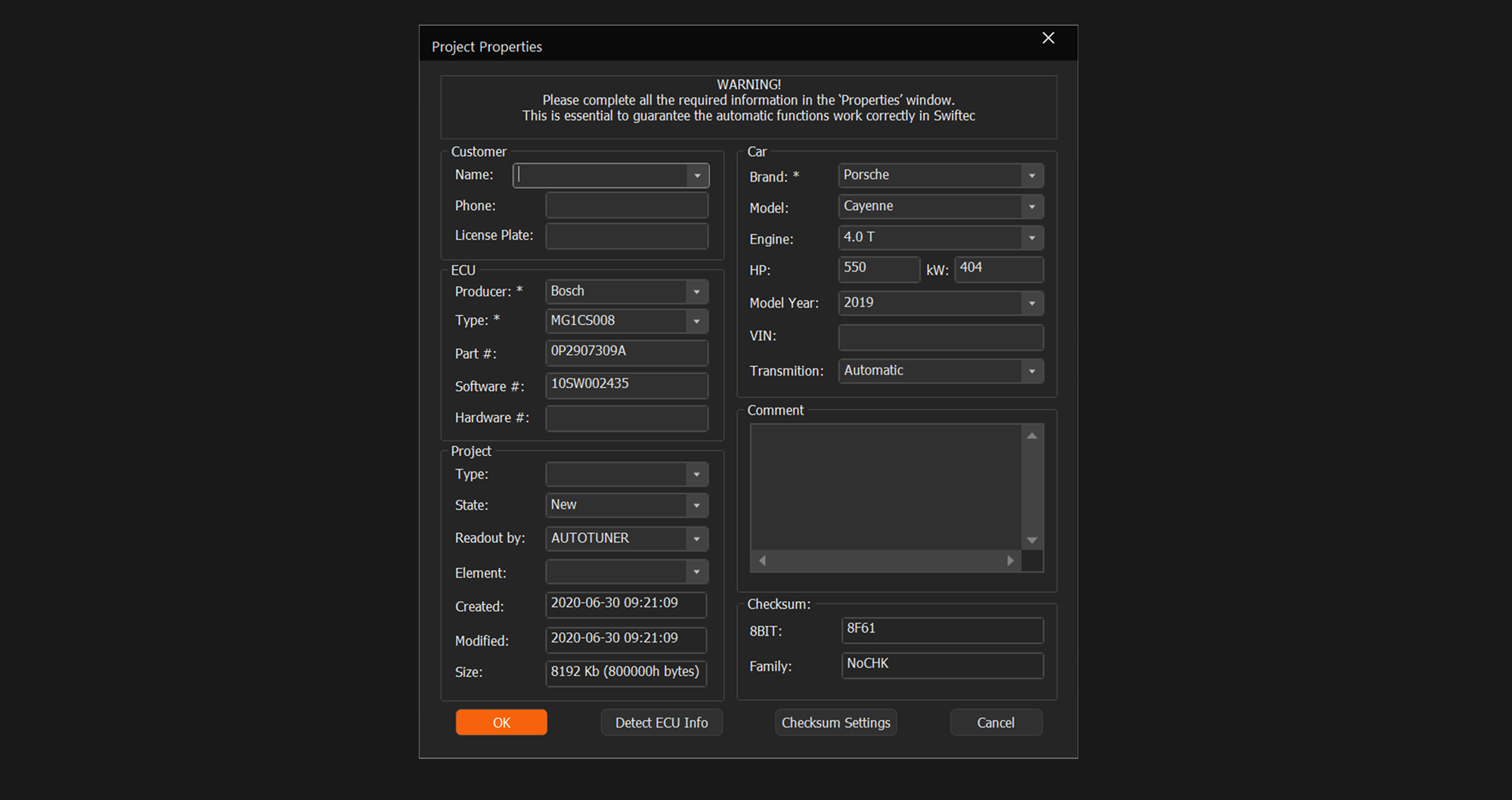This screenshot has height=800, width=1512.
Task: Open the Cayenne Model dropdown
Action: (x=1031, y=207)
